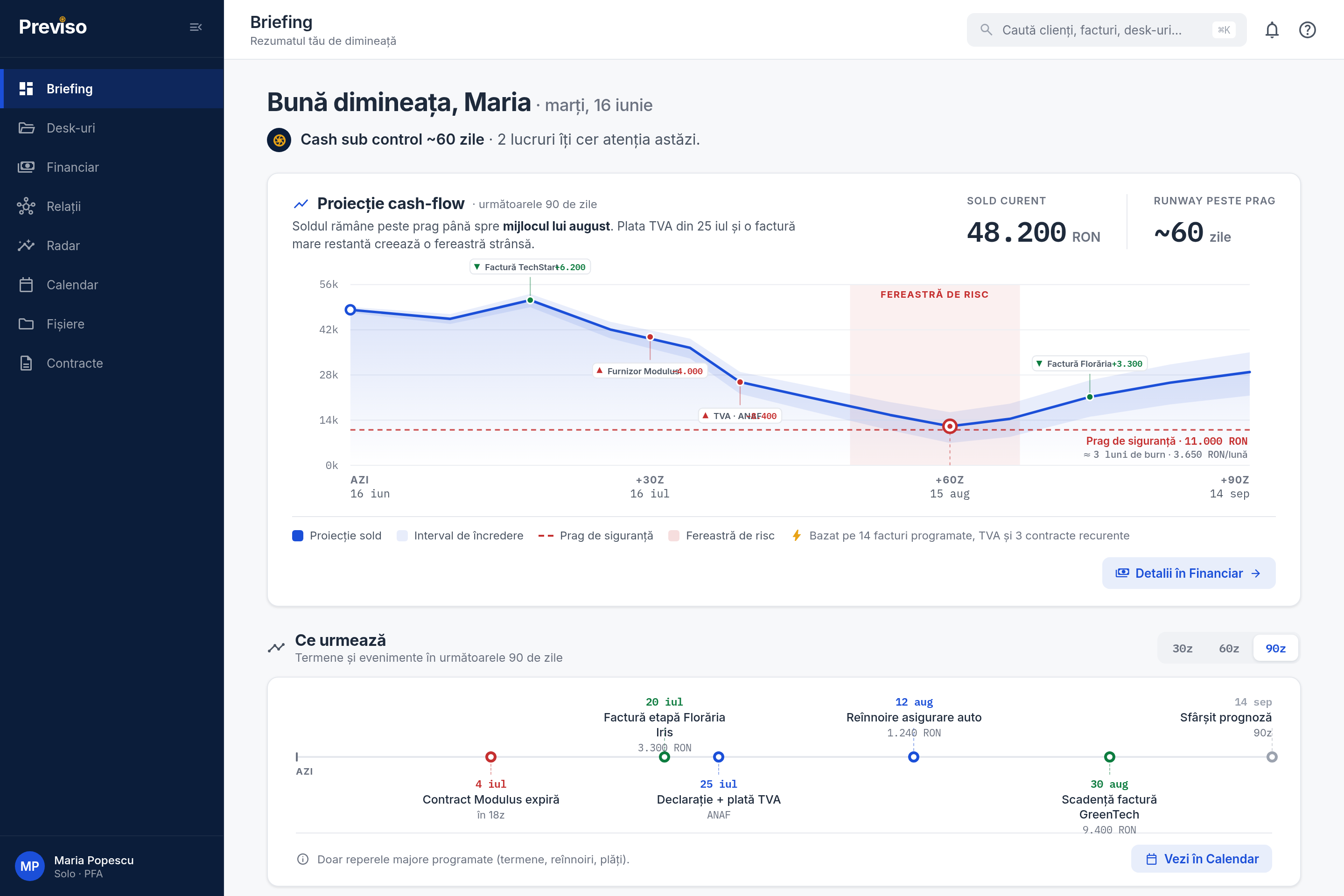Open Fișiere folder icon

[x=26, y=324]
